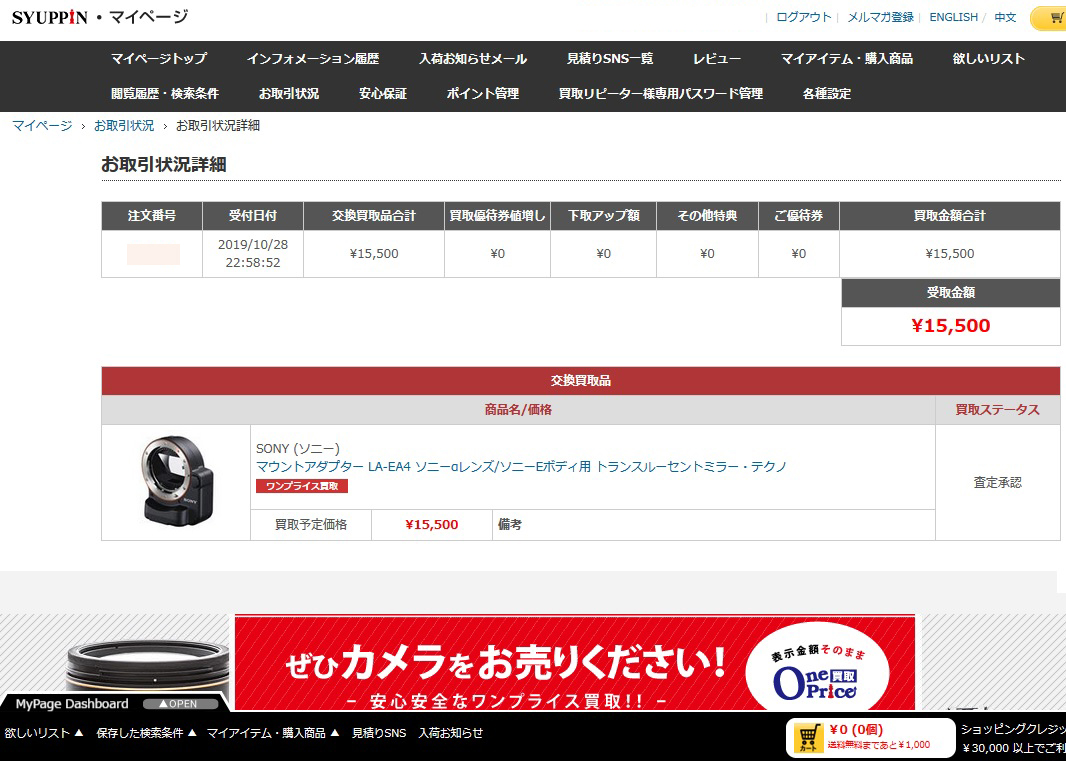Click the 交換買取品合計 column header
This screenshot has width=1066, height=761.
374,216
